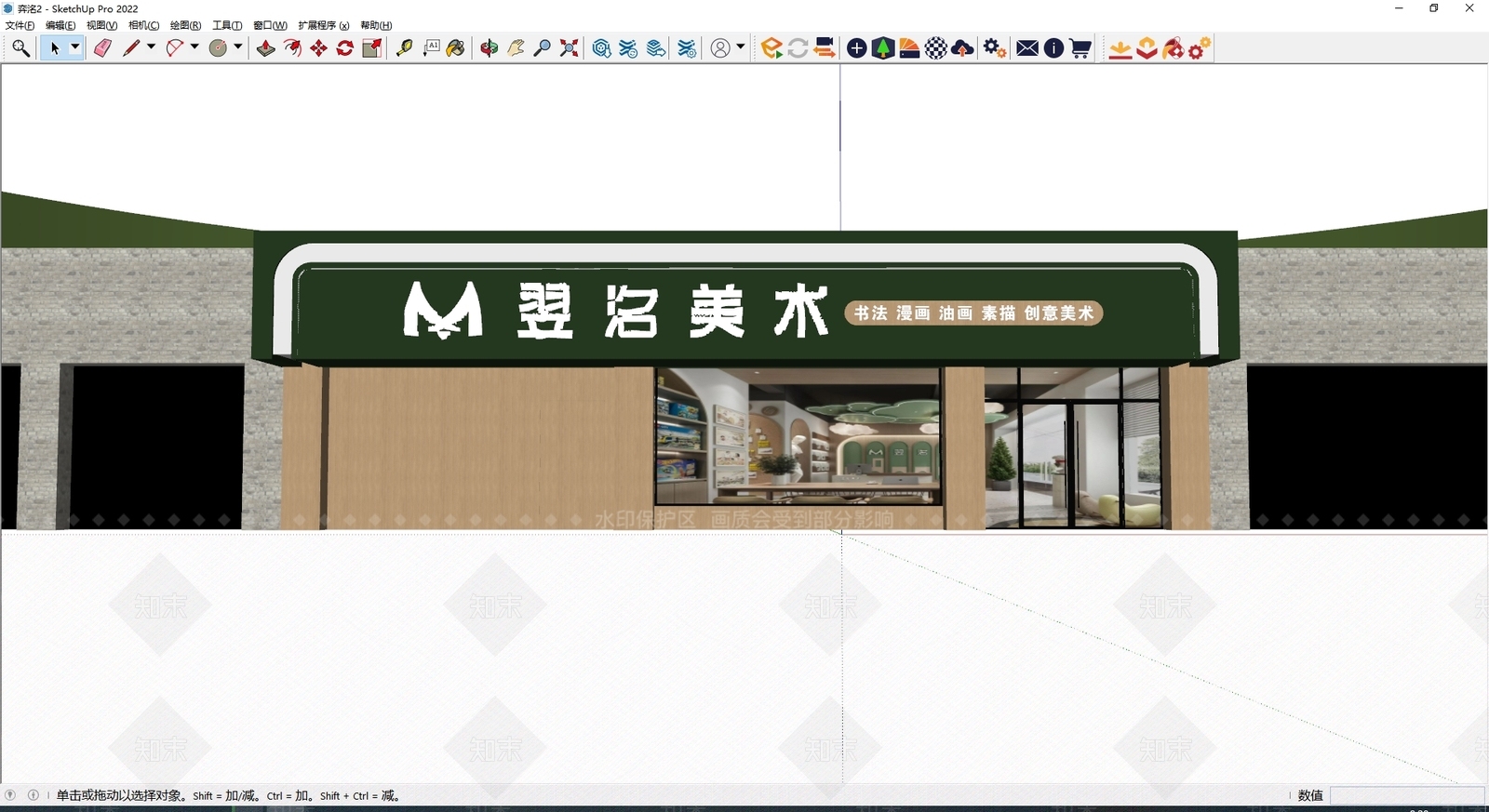Viewport: 1489px width, 812px height.
Task: Activate the Move tool
Action: pos(319,48)
